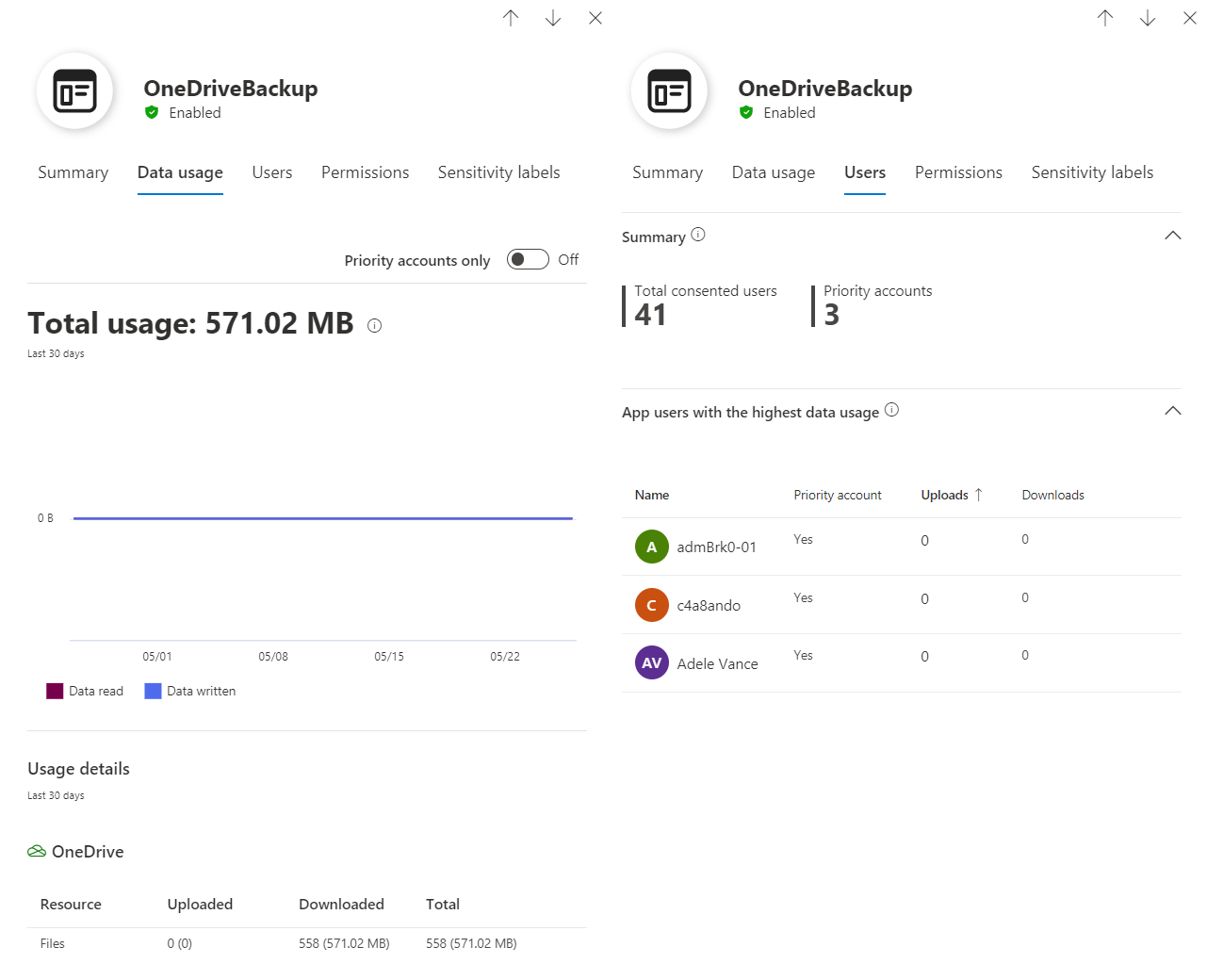Click the Files resource row

(307, 943)
